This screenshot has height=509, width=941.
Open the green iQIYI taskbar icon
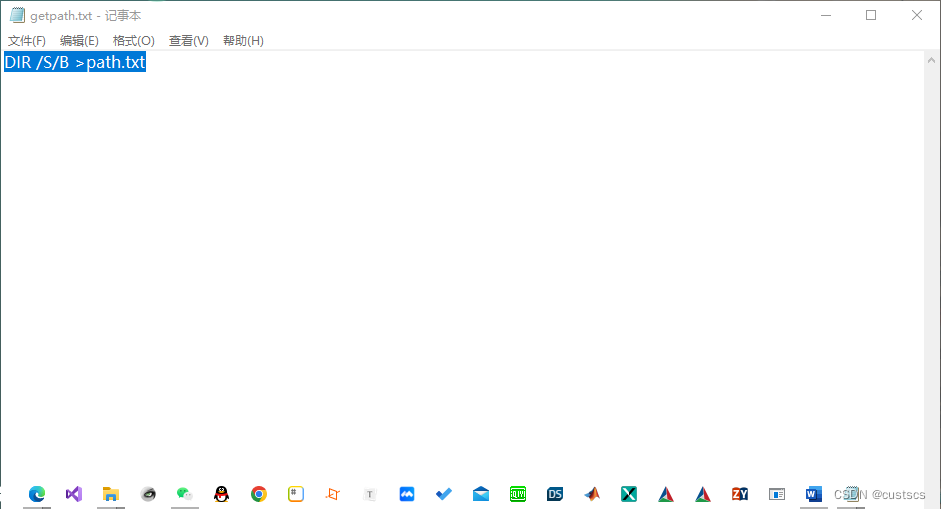tap(518, 494)
